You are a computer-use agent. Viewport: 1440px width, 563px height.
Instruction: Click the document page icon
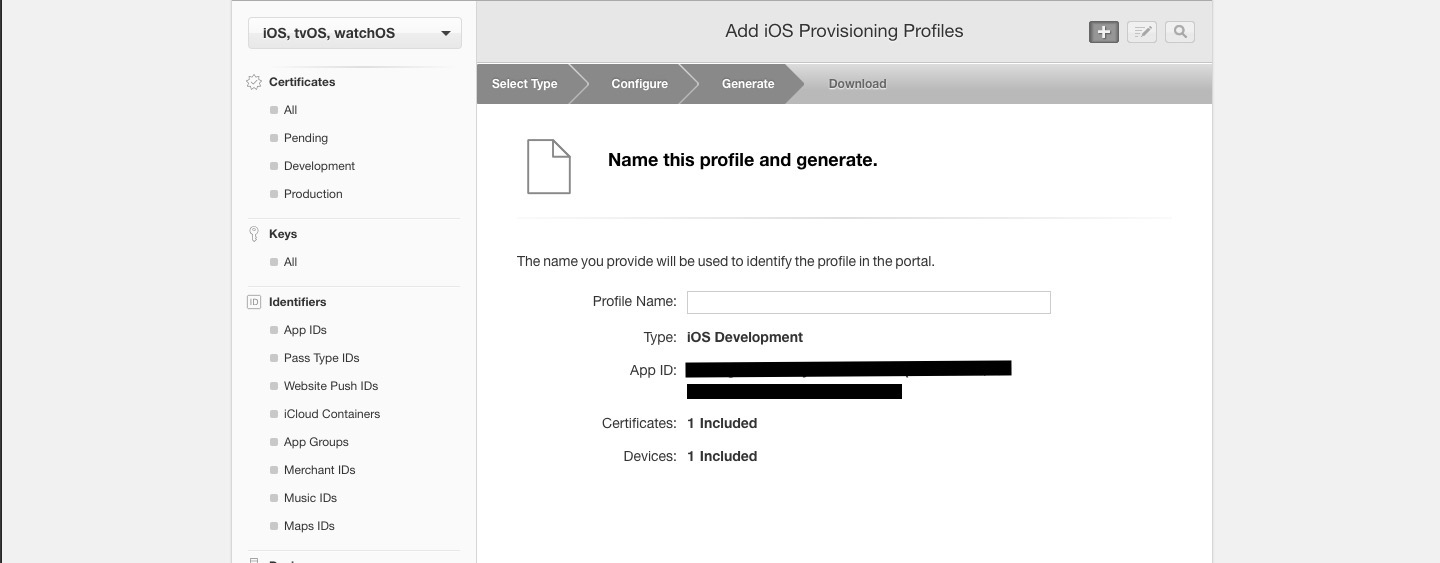point(549,166)
